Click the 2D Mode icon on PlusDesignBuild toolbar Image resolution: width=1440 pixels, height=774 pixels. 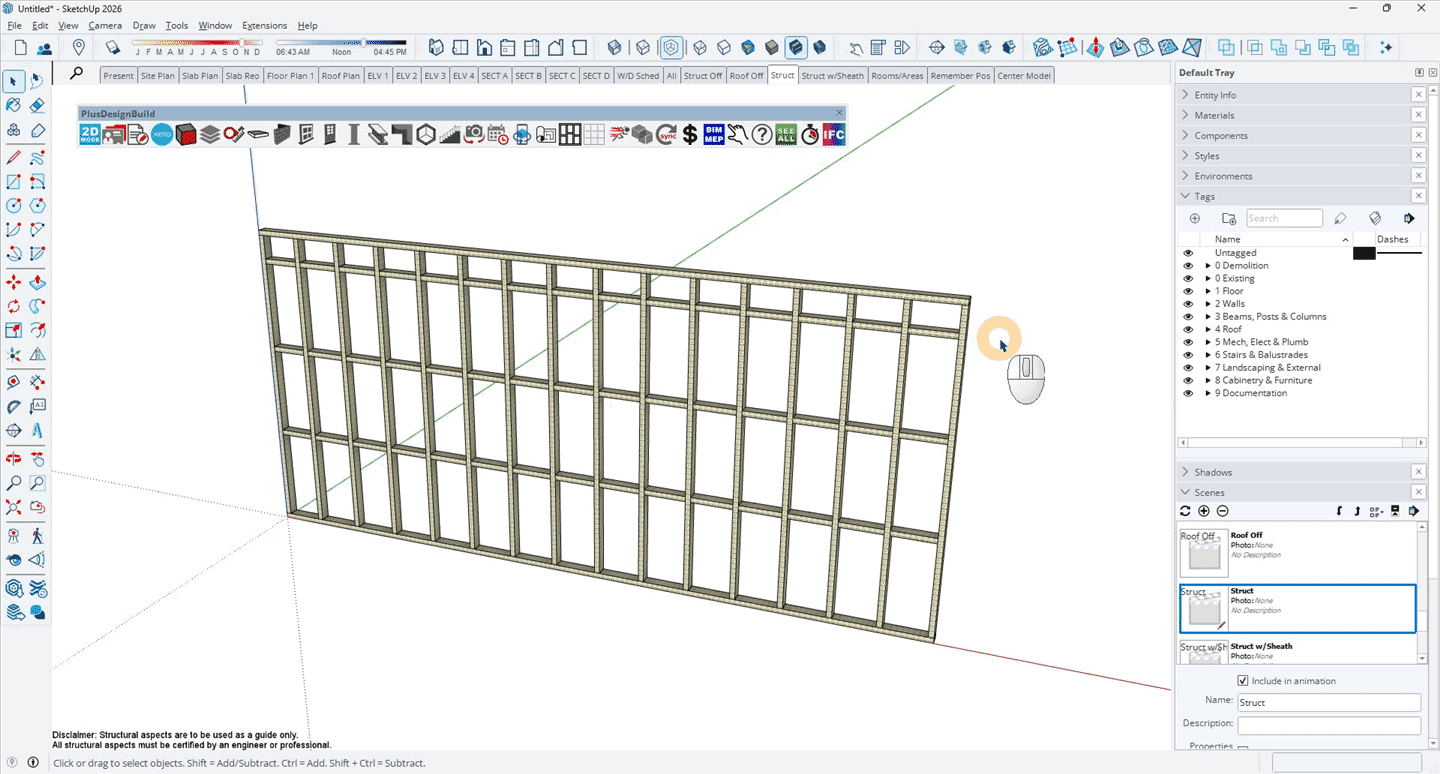click(x=88, y=134)
